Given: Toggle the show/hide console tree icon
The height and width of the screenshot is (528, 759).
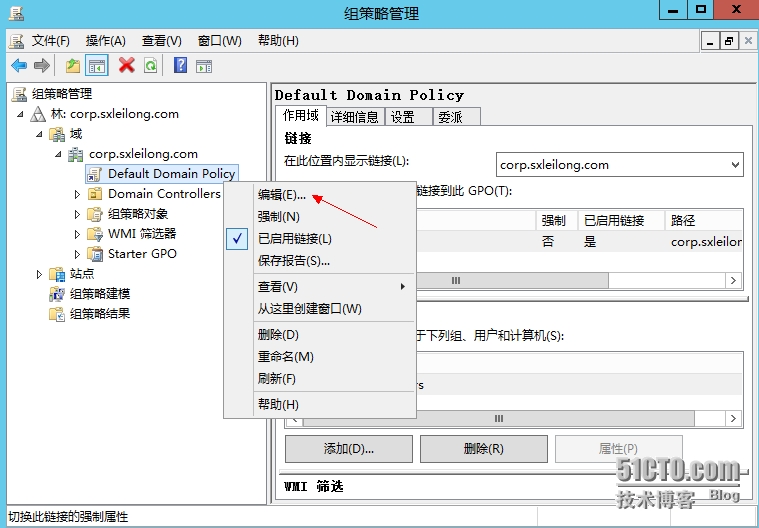Looking at the screenshot, I should [96, 65].
